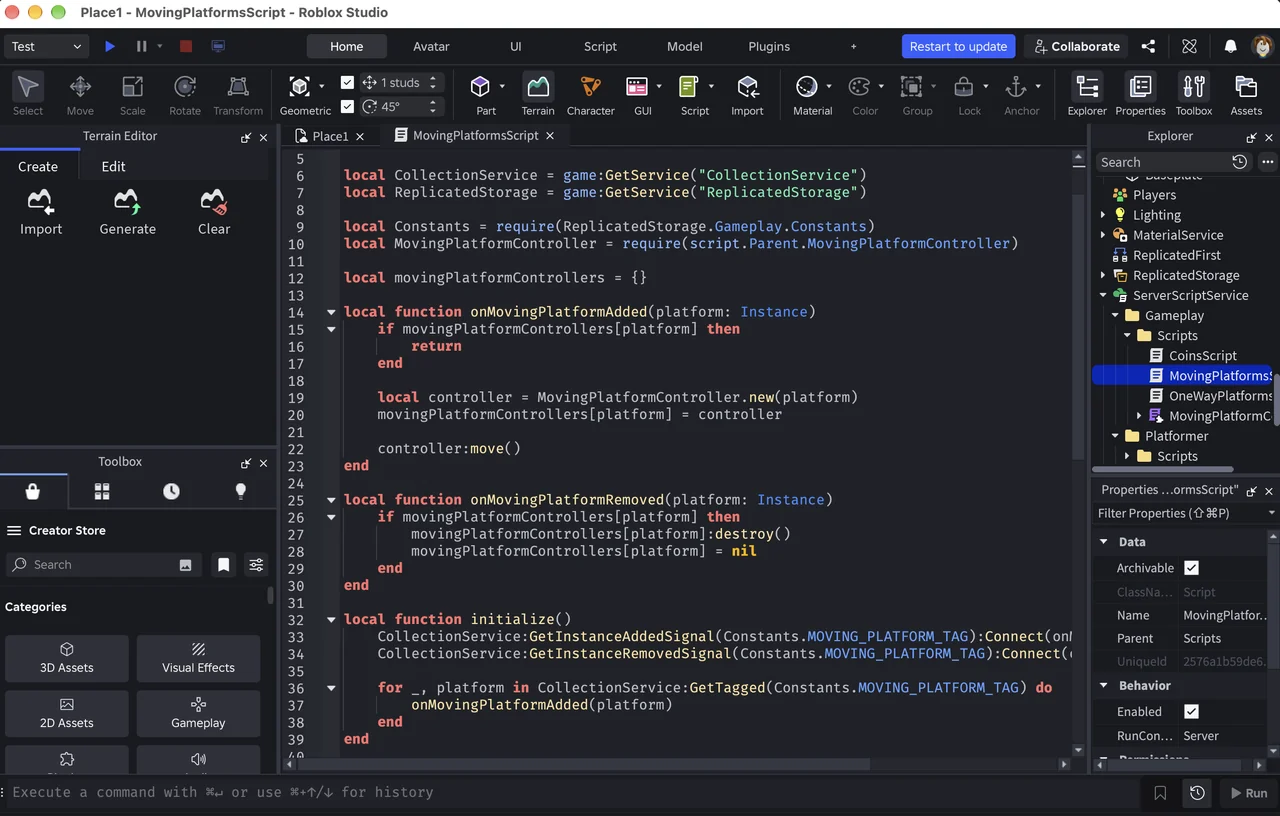Switch to the Terrain Editor Edit tab
Image resolution: width=1280 pixels, height=816 pixels.
pos(114,167)
